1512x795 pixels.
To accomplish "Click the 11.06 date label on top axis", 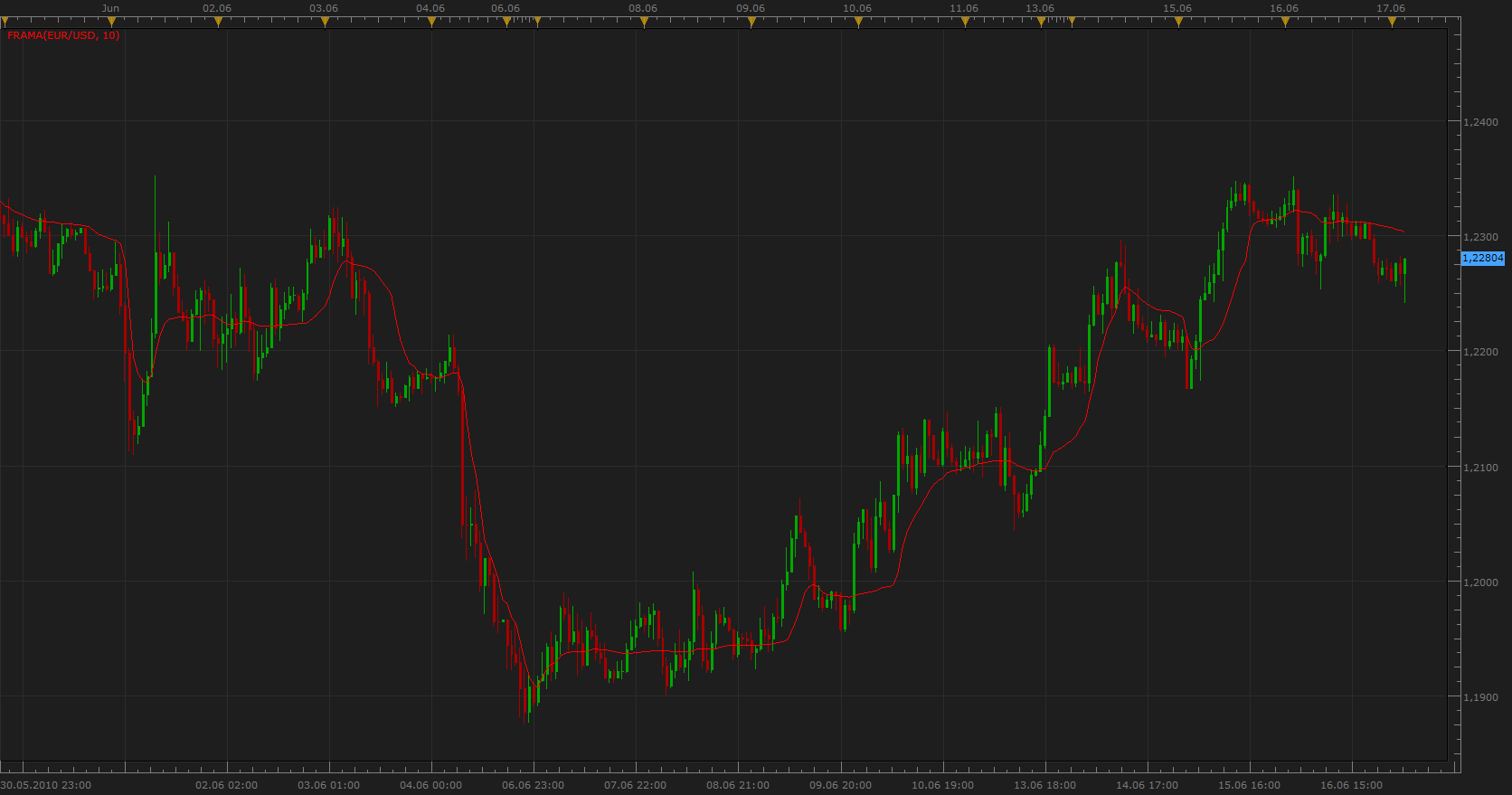I will (964, 8).
